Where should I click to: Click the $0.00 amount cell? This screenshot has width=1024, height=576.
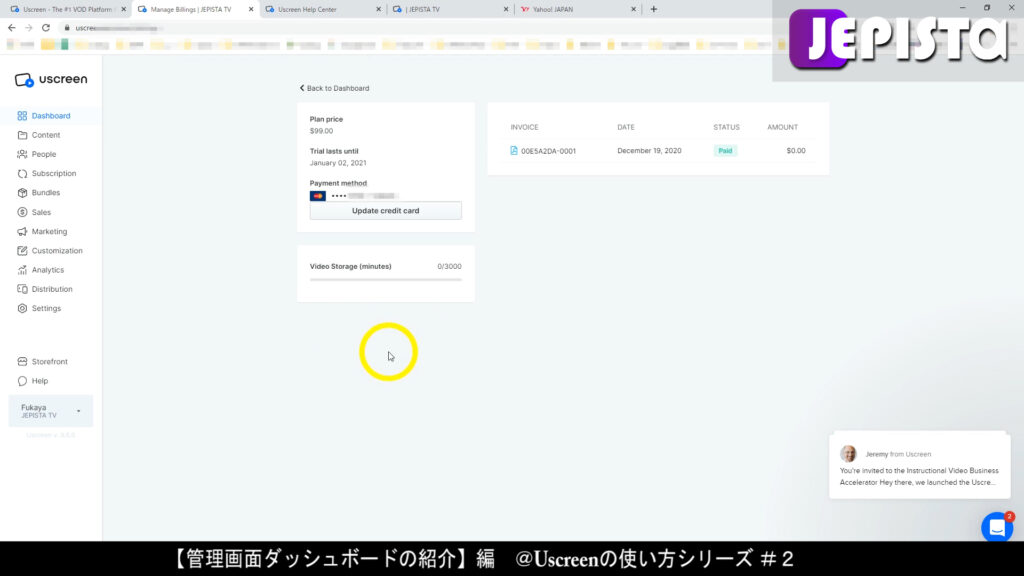click(x=796, y=151)
